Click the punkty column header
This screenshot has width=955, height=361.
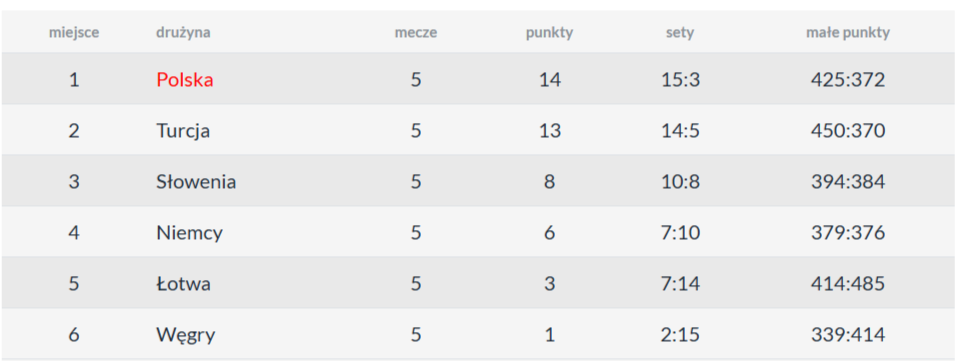(x=549, y=33)
